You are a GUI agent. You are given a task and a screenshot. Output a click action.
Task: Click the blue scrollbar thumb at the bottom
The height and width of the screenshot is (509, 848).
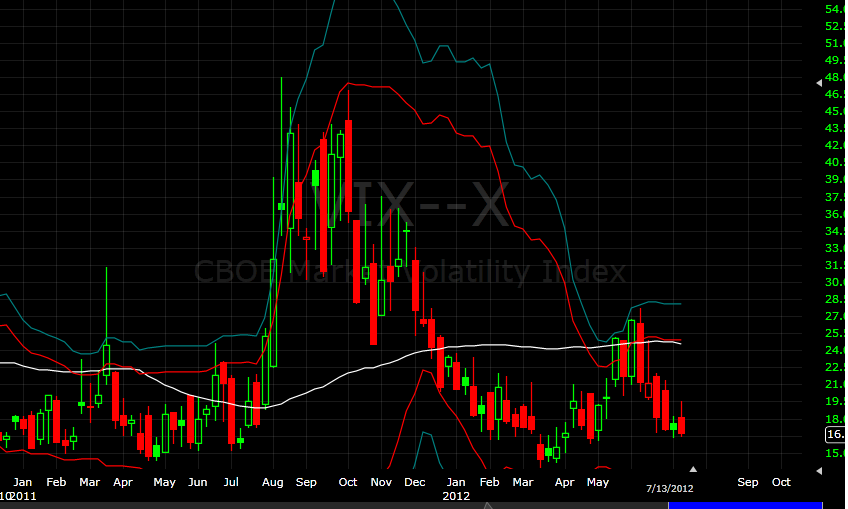pyautogui.click(x=745, y=505)
